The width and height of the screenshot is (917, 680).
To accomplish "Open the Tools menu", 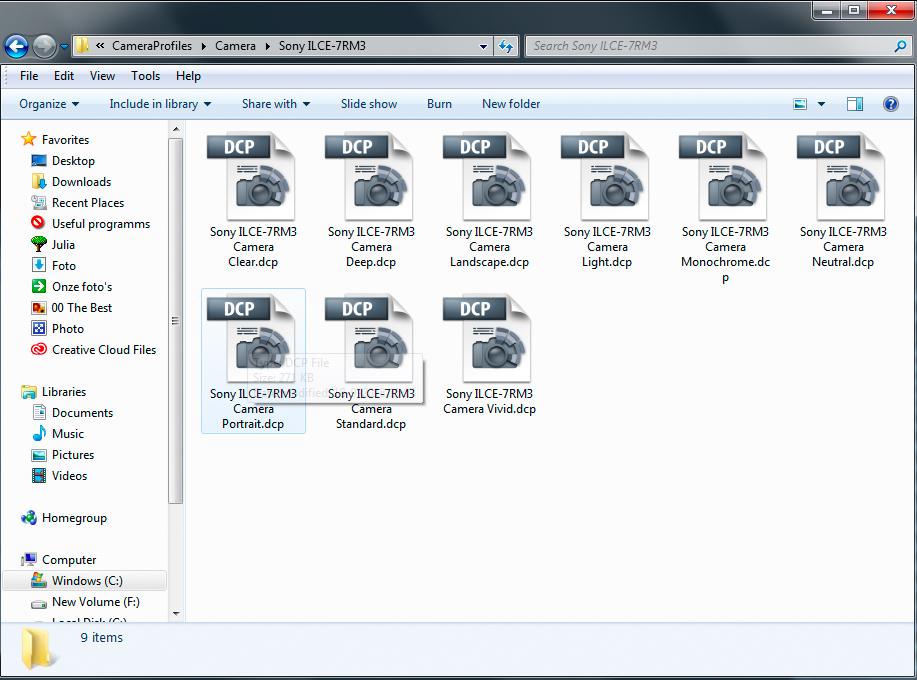I will [x=145, y=76].
